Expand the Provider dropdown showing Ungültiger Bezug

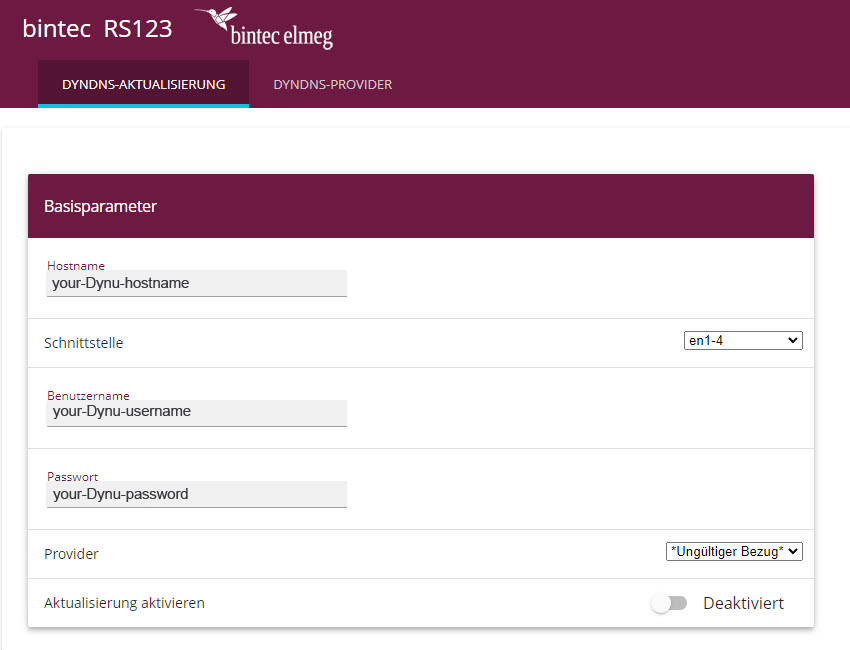point(734,551)
